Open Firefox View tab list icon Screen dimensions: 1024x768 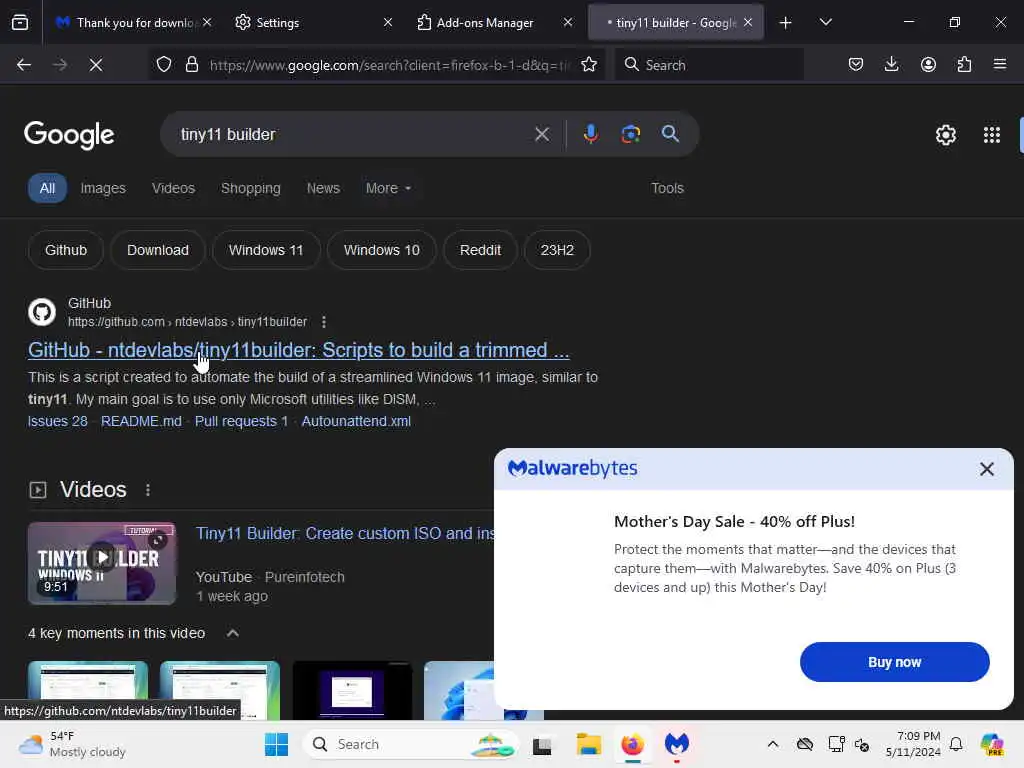point(20,22)
